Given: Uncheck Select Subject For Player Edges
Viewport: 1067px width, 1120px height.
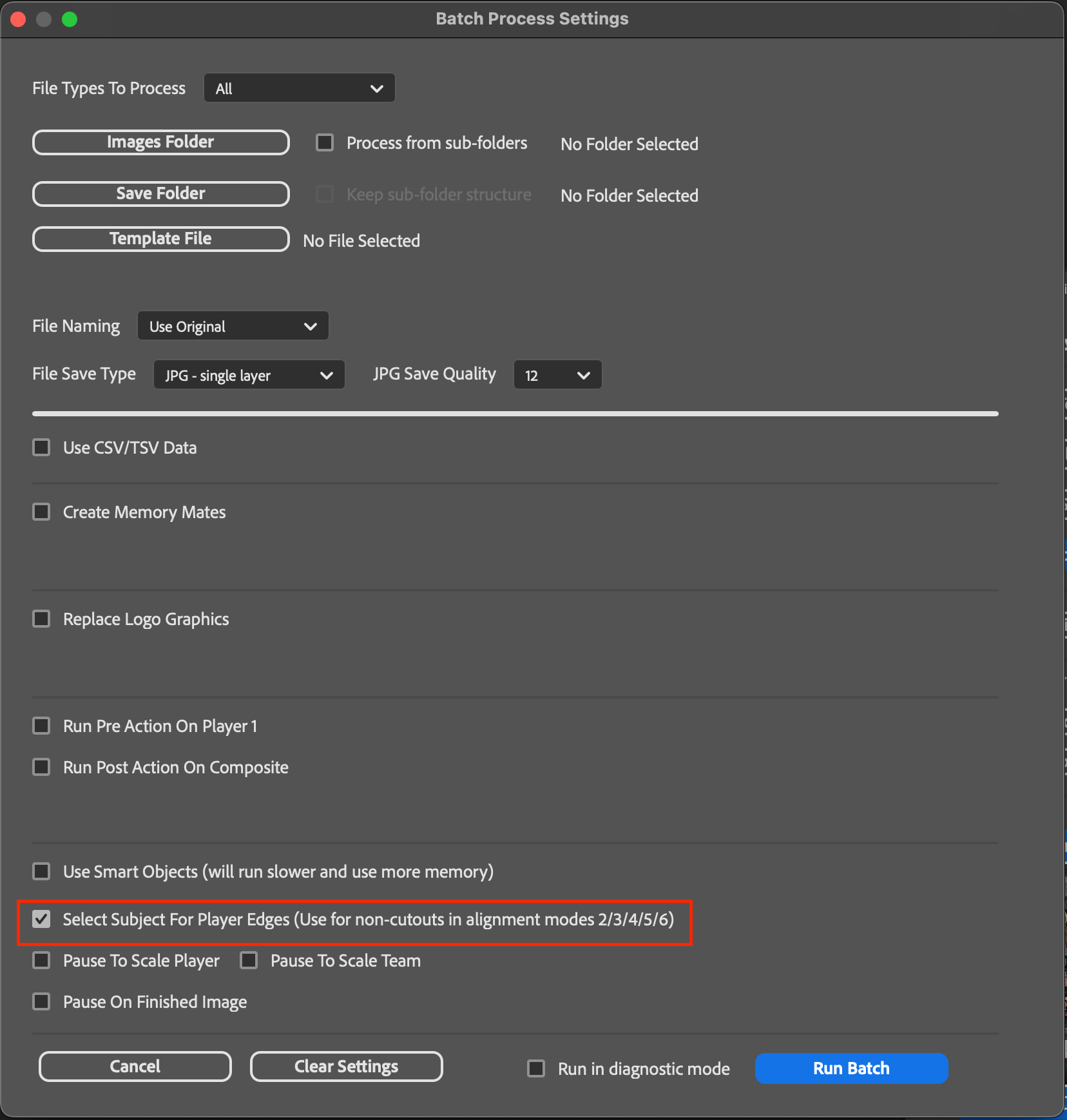Looking at the screenshot, I should [x=42, y=920].
